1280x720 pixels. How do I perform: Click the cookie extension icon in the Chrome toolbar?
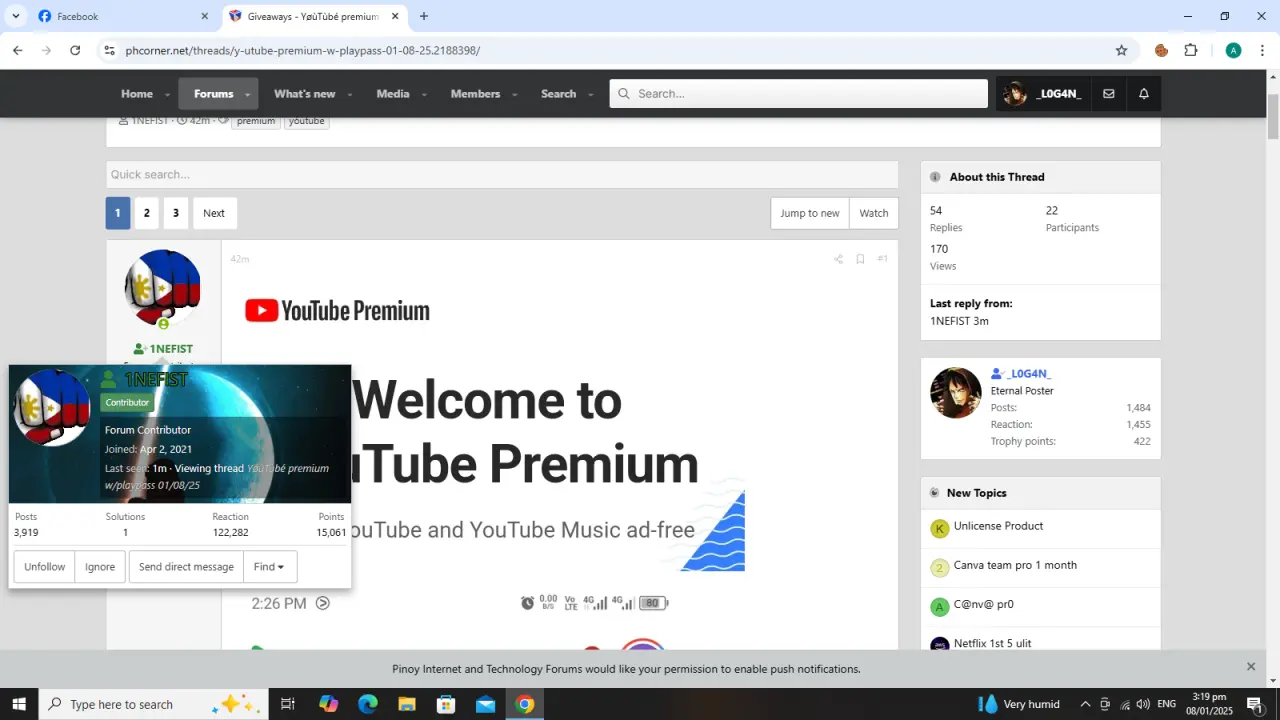[x=1161, y=50]
